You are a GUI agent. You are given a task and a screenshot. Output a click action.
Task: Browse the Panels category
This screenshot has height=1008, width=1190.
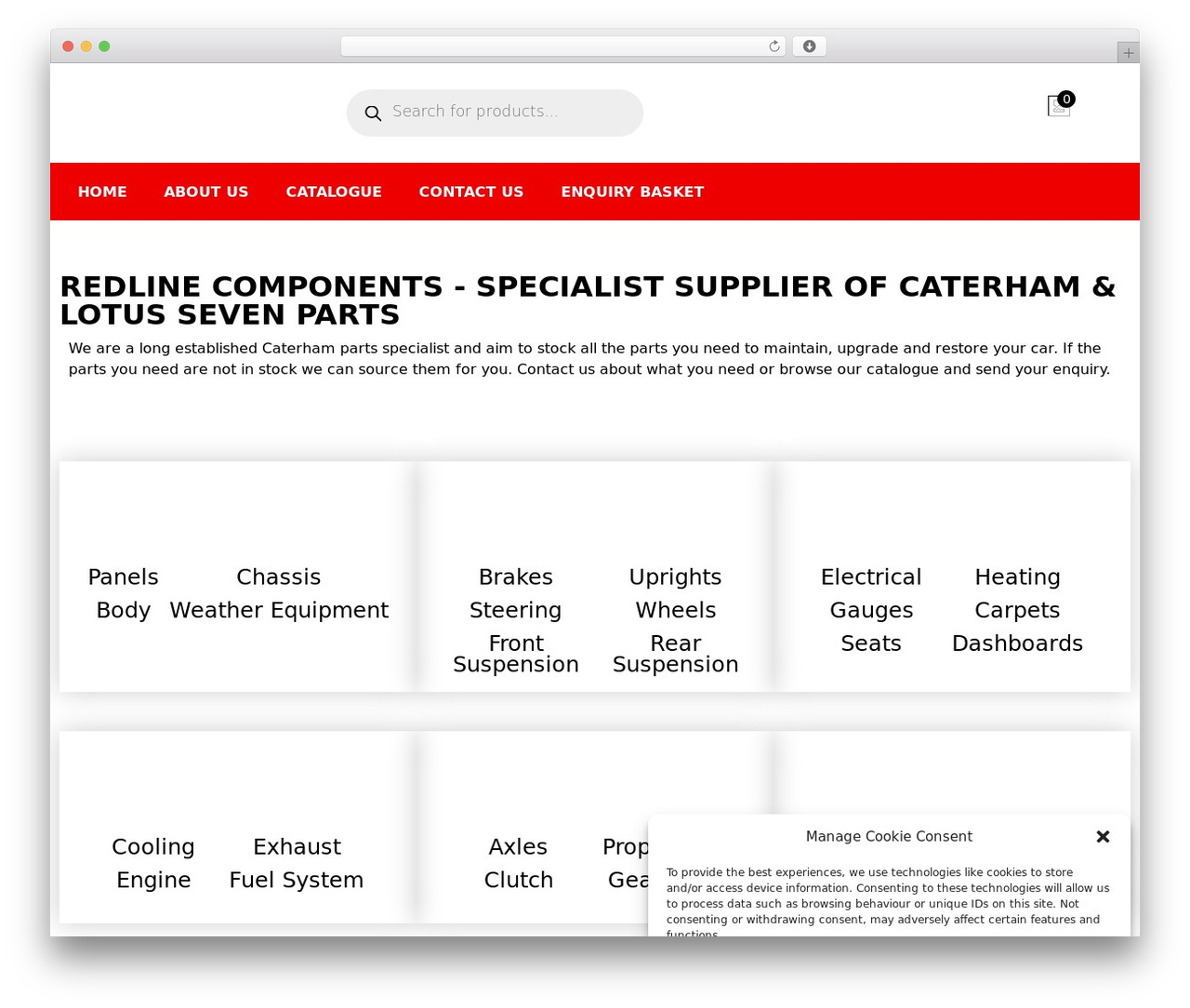[124, 577]
